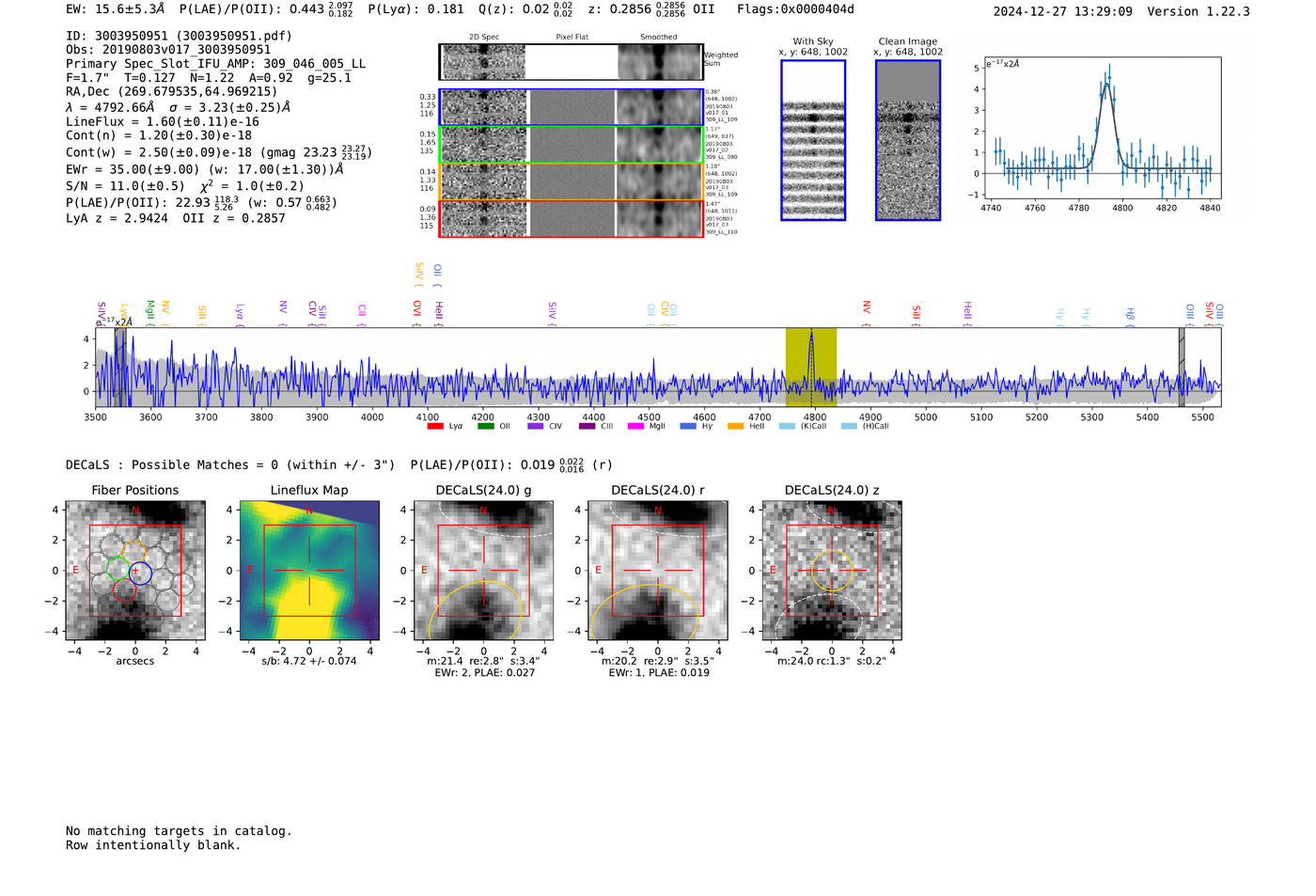The image size is (1316, 896).
Task: Select the red-bordered 2D spectrum row
Action: (x=571, y=218)
